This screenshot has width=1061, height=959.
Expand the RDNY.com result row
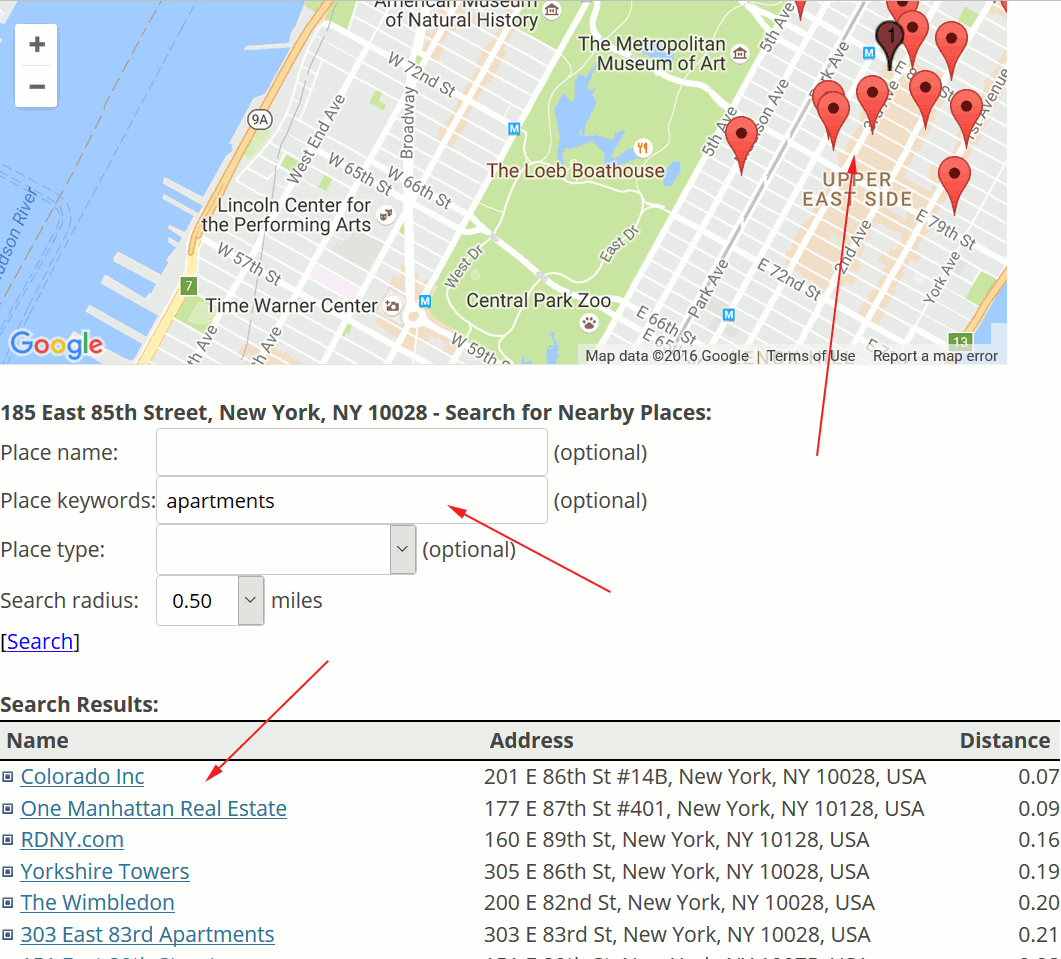[x=7, y=840]
